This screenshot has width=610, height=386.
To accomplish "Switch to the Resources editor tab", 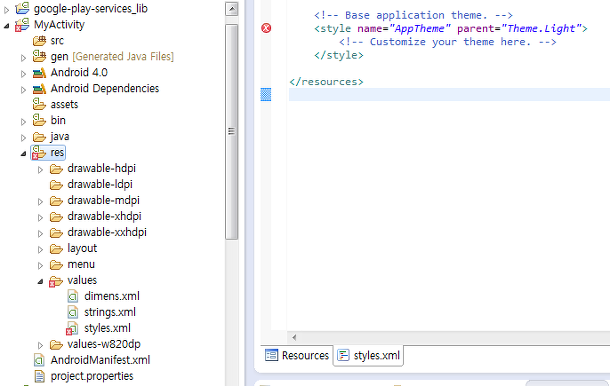I will pos(297,355).
